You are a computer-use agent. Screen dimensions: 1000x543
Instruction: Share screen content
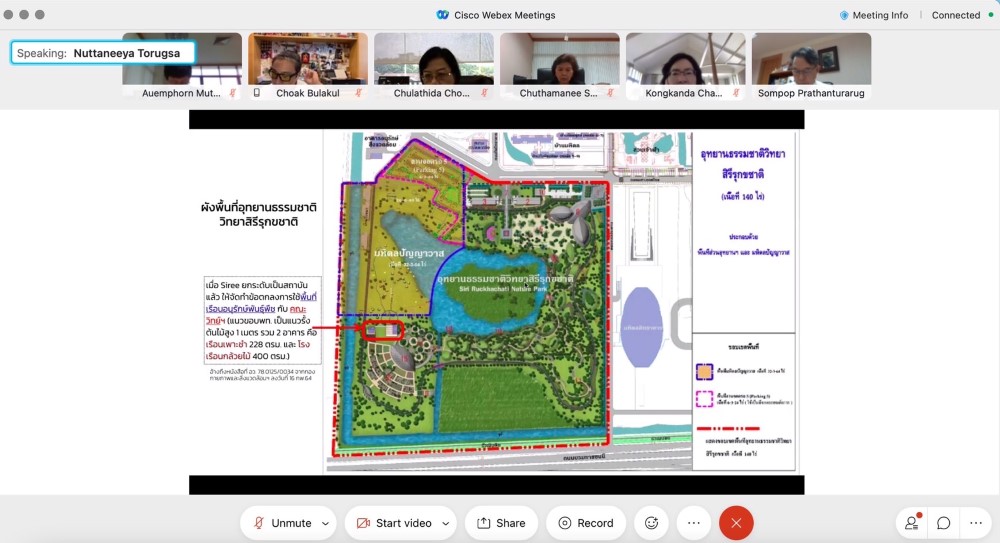coord(501,523)
